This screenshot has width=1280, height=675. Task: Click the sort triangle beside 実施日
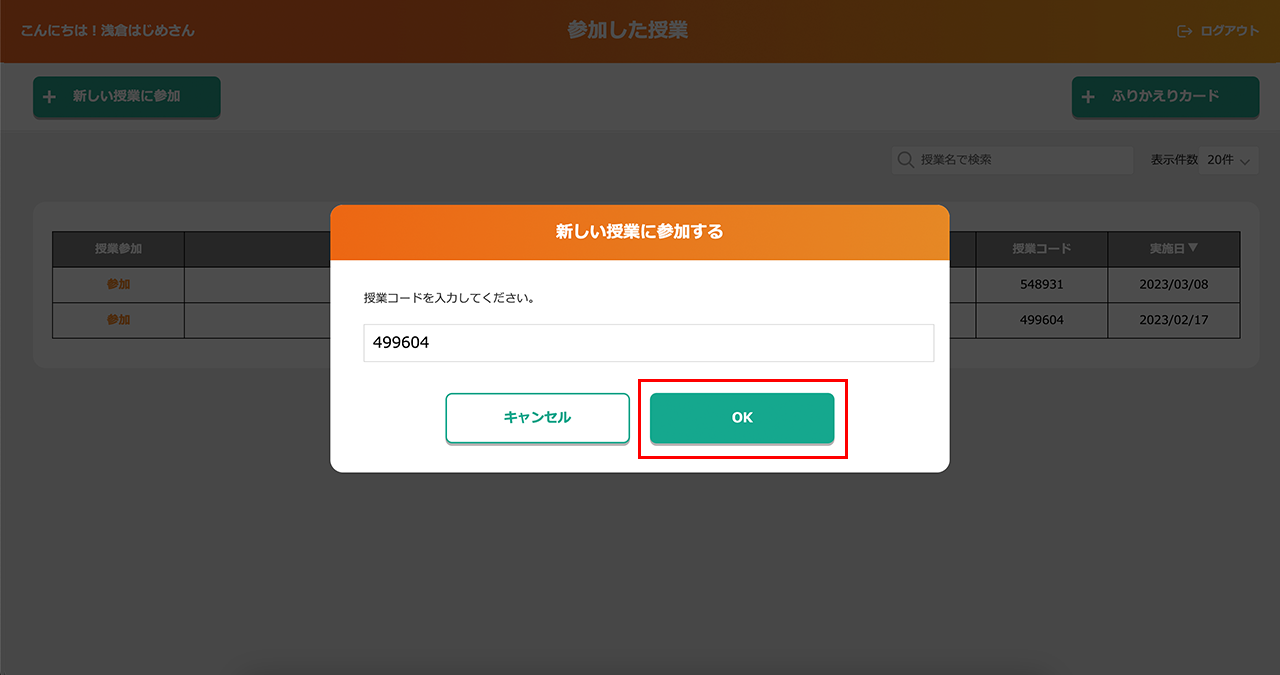pos(1192,248)
